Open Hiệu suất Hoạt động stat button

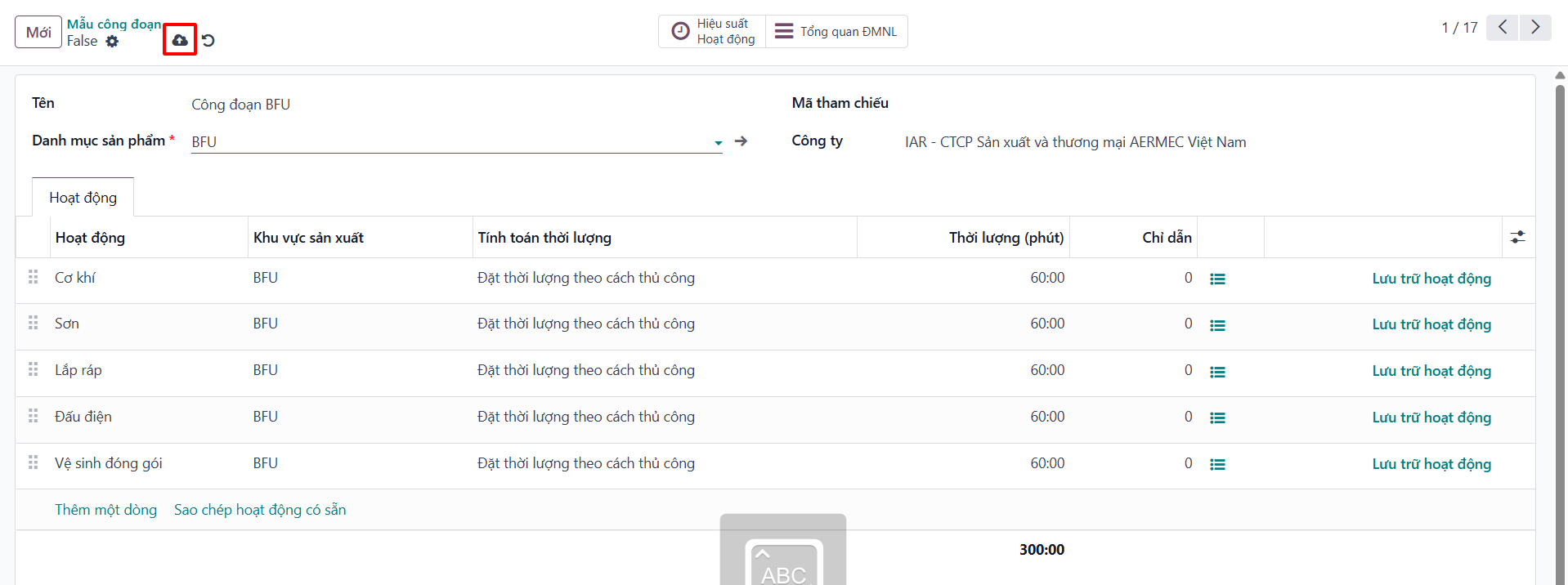(712, 31)
